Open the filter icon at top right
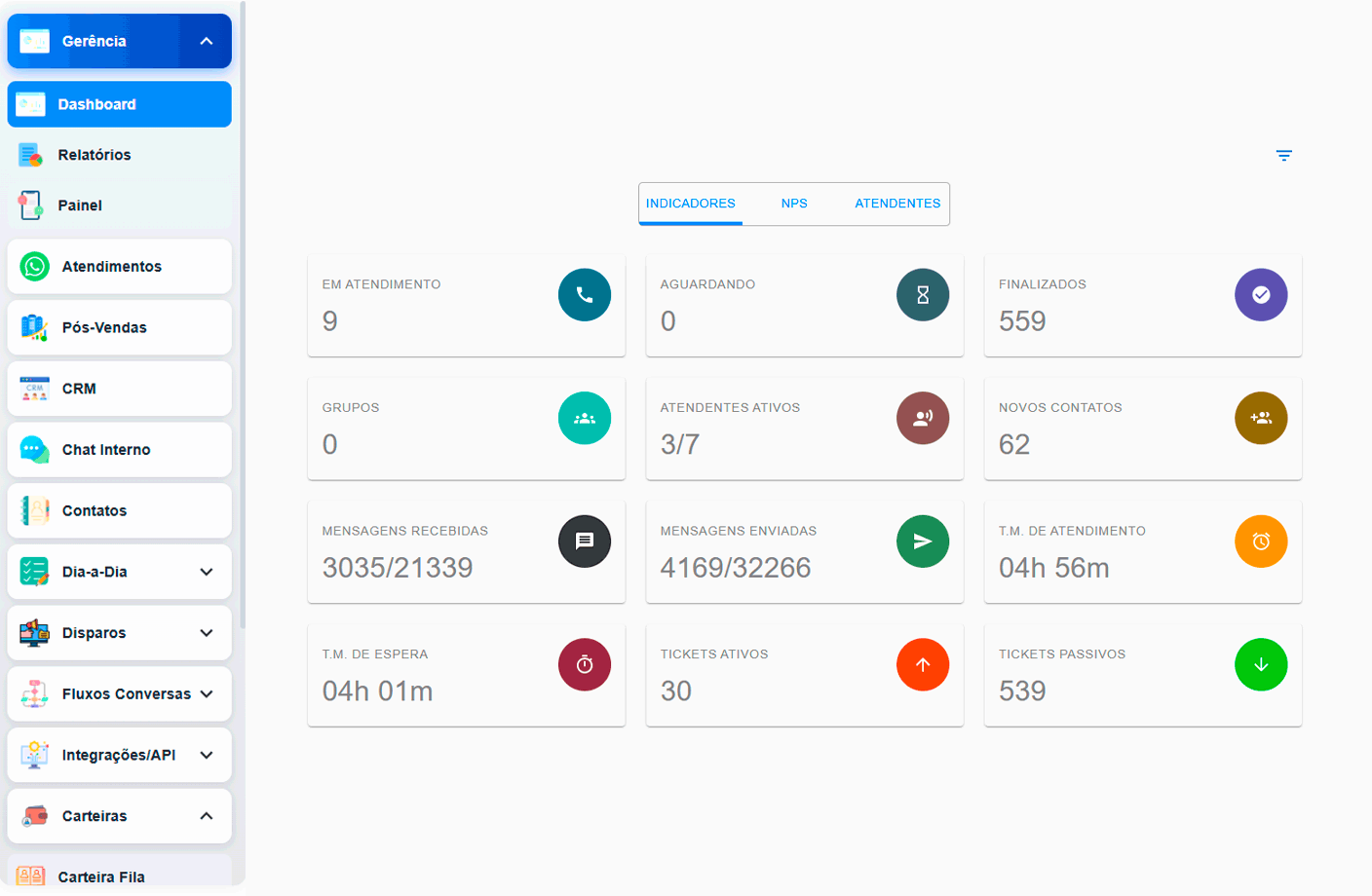 coord(1283,156)
